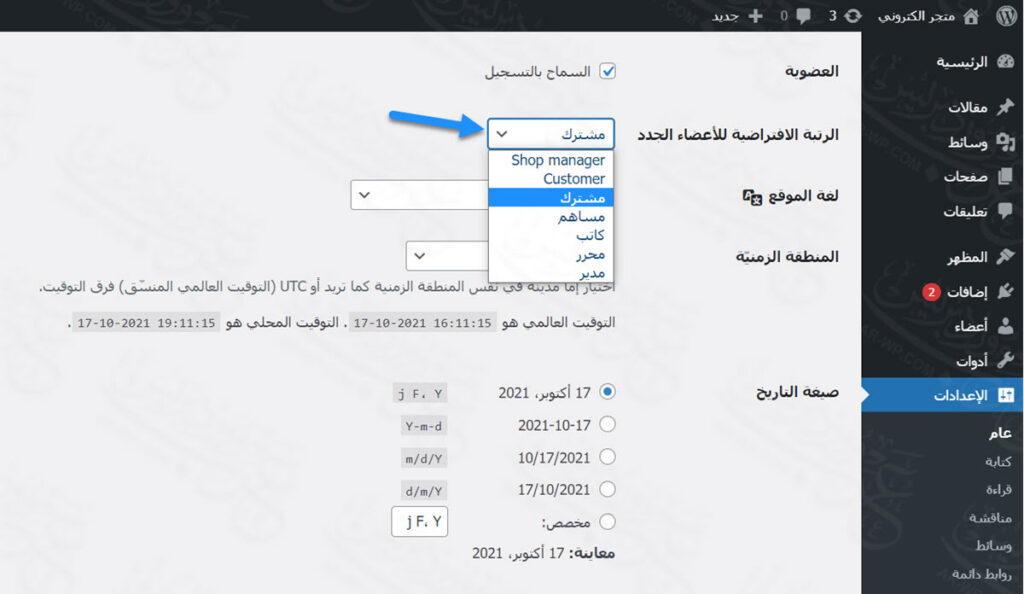1024x594 pixels.
Task: Open the plugins icon with badge 2
Action: pos(1005,292)
